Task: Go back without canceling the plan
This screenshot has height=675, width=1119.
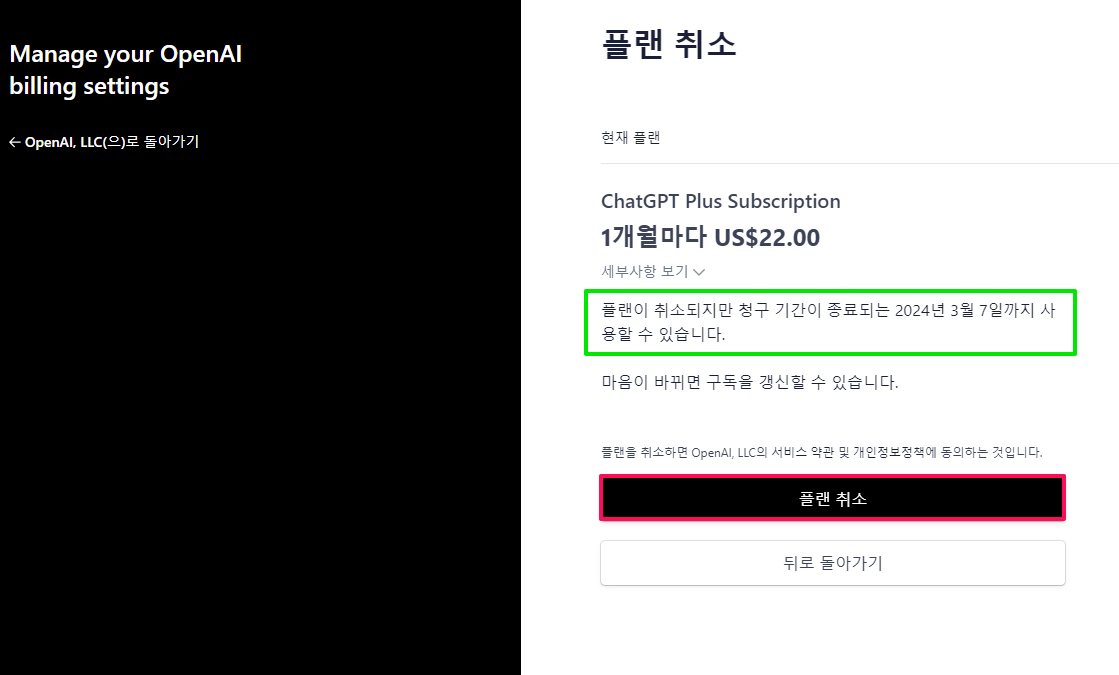Action: (x=832, y=563)
